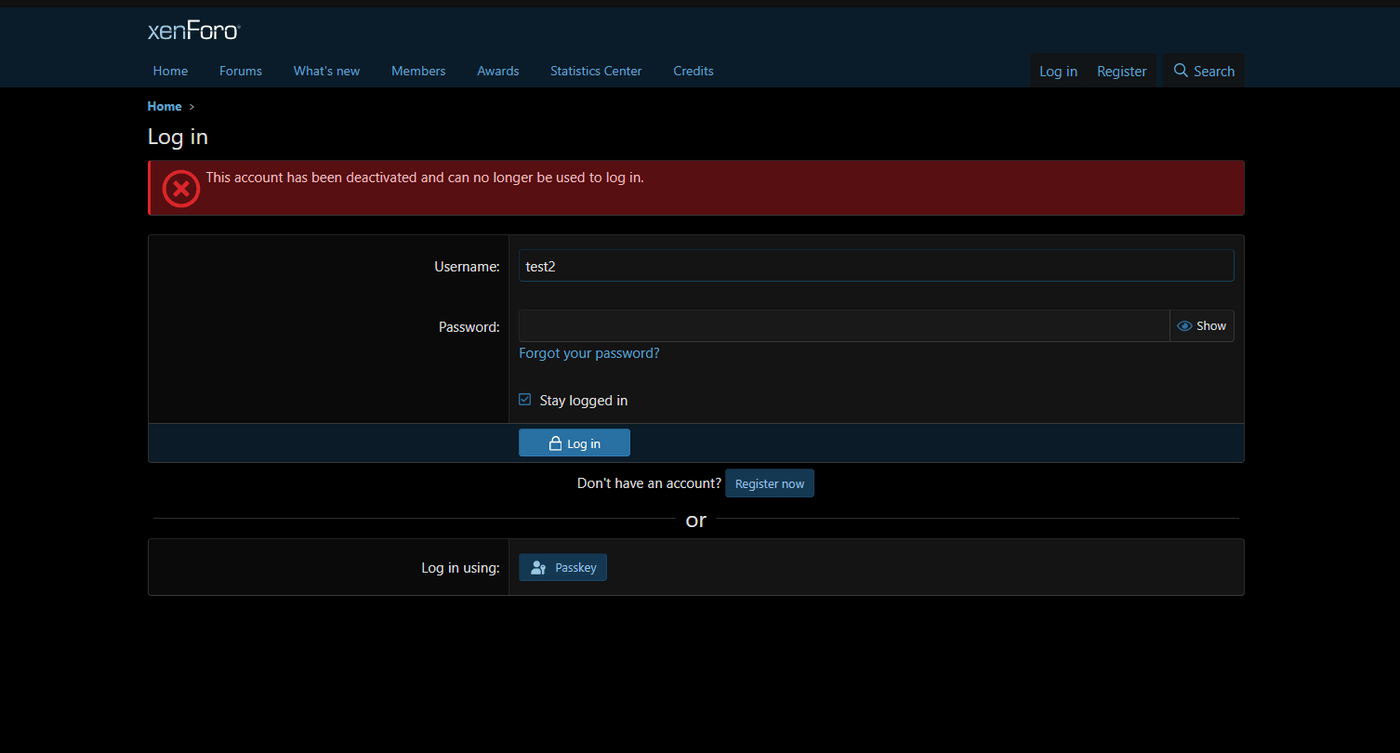Screen dimensions: 1400x753
Task: Click Register in the top bar
Action: point(1121,71)
